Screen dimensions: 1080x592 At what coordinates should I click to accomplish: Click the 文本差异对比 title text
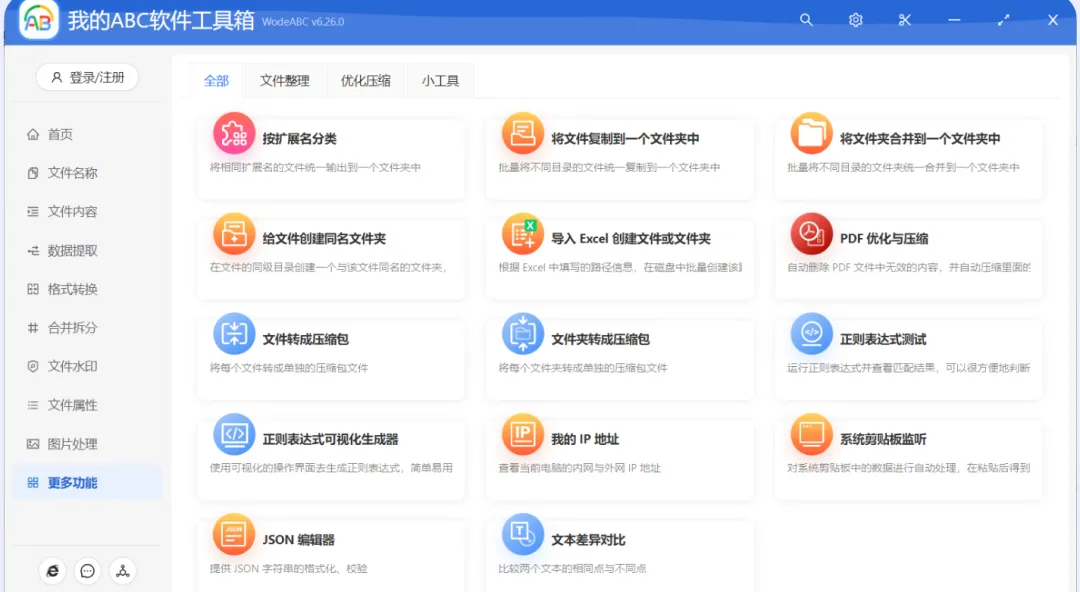click(x=588, y=540)
